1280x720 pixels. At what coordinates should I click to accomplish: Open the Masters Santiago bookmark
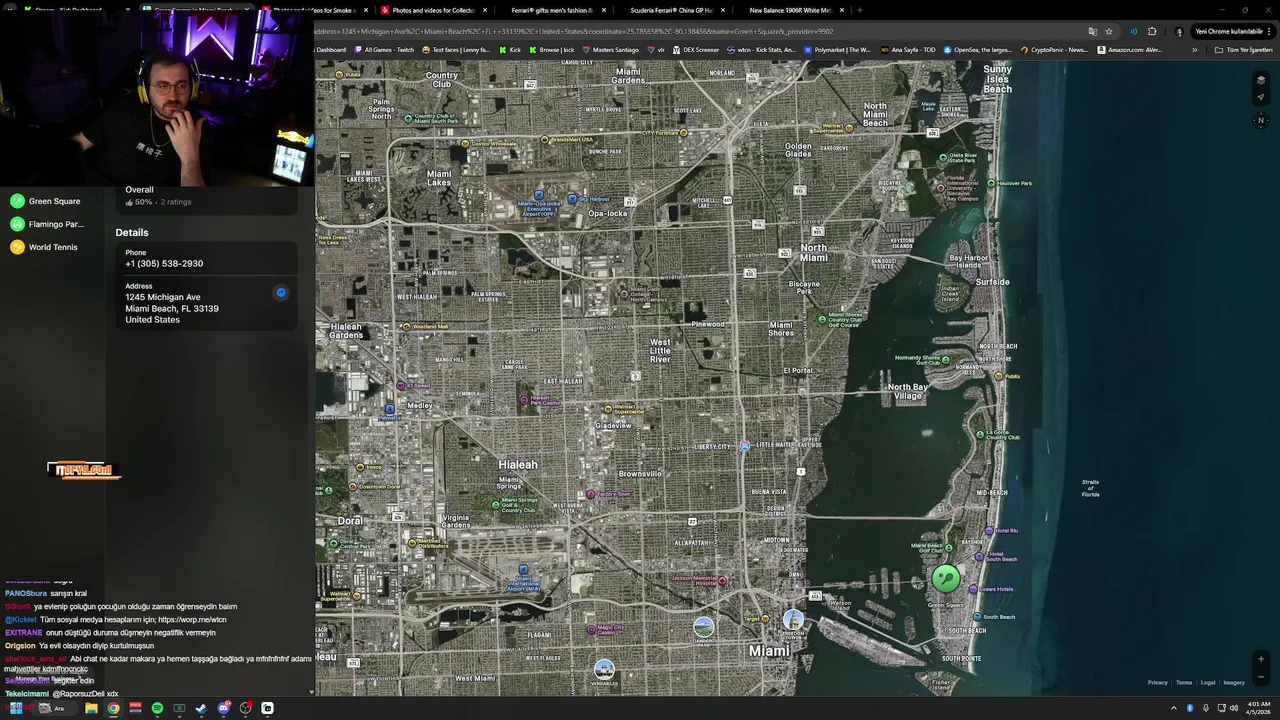610,50
